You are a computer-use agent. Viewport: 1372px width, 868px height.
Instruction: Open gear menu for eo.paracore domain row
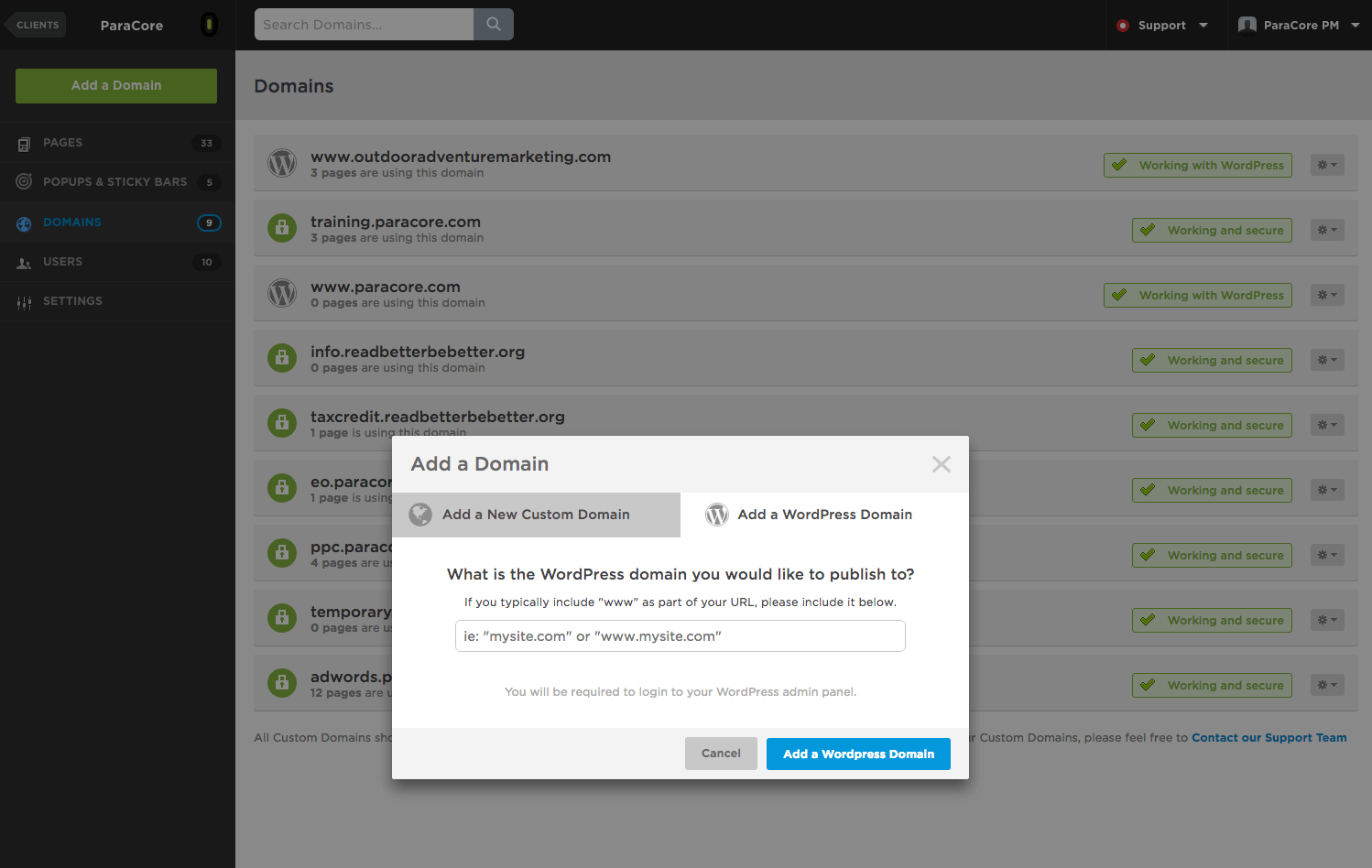pyautogui.click(x=1327, y=490)
